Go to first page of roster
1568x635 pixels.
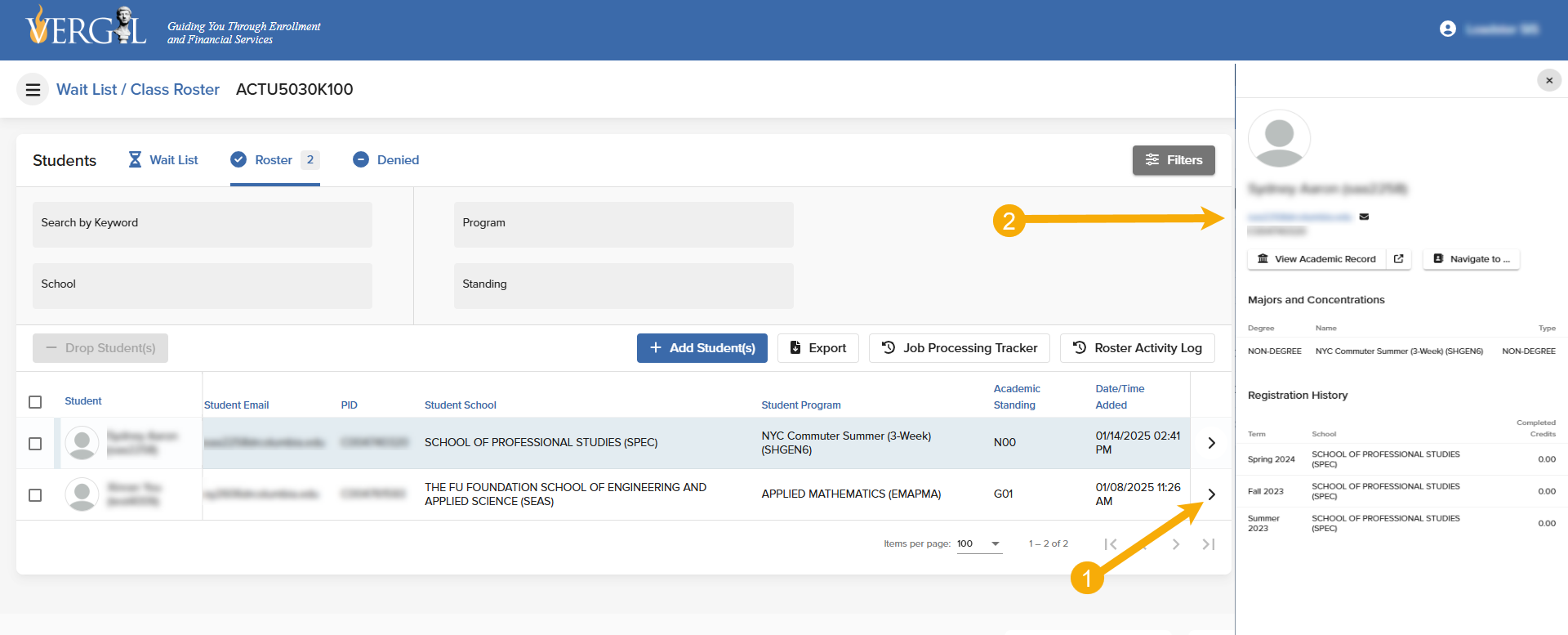[x=1111, y=544]
